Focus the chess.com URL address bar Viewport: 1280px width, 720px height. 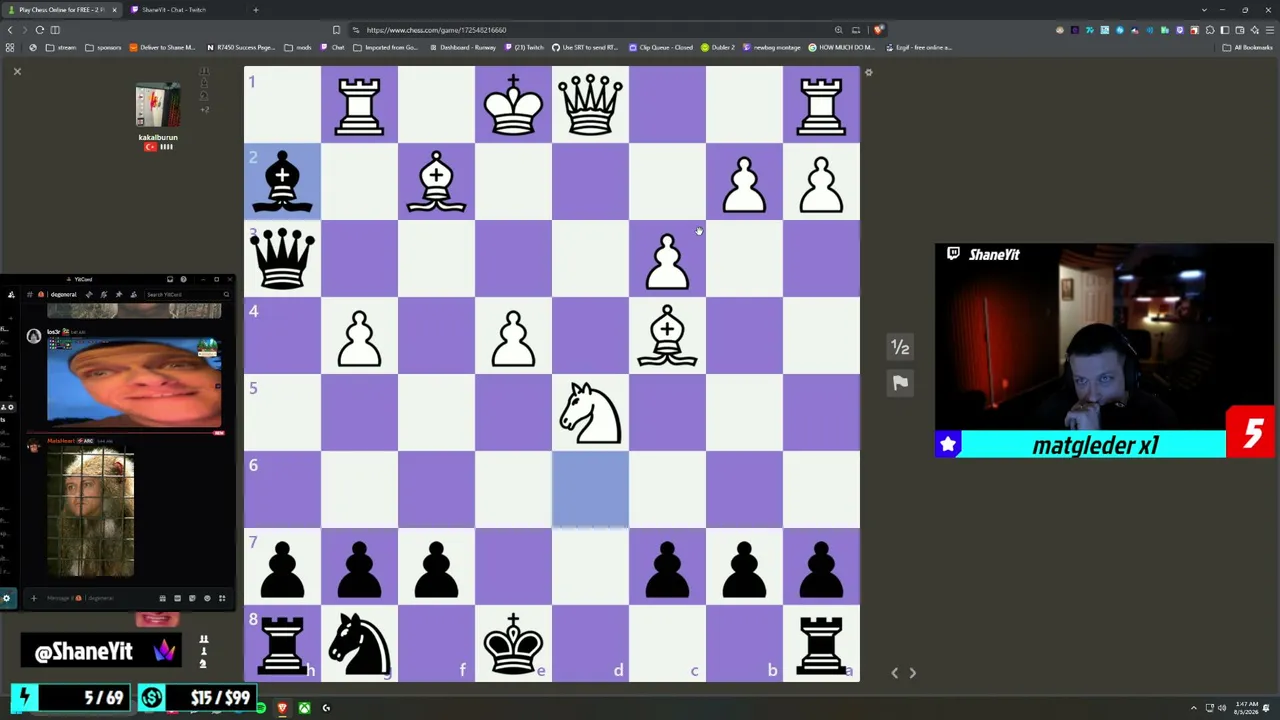[590, 30]
